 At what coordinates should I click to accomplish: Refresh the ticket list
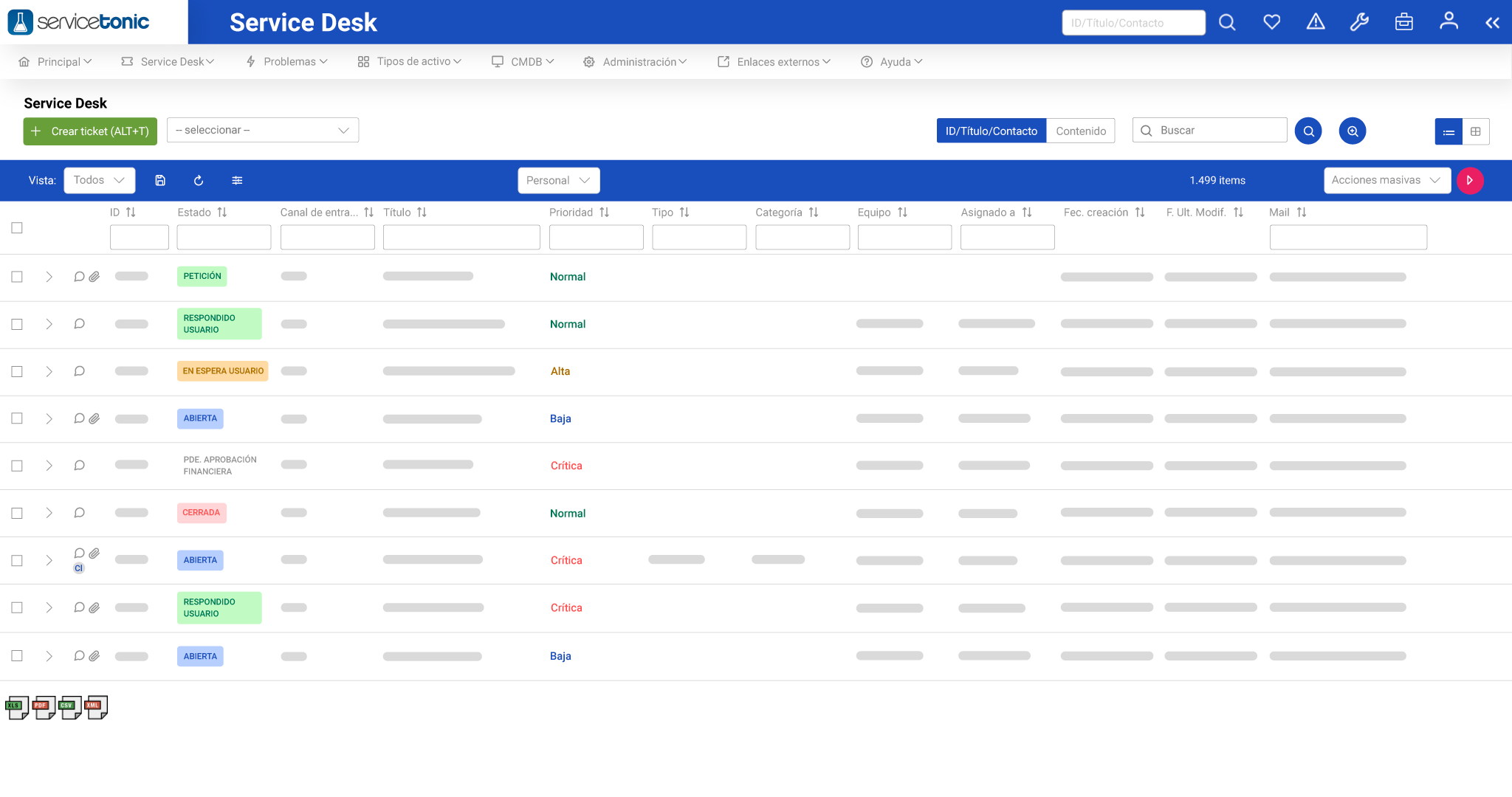tap(199, 180)
